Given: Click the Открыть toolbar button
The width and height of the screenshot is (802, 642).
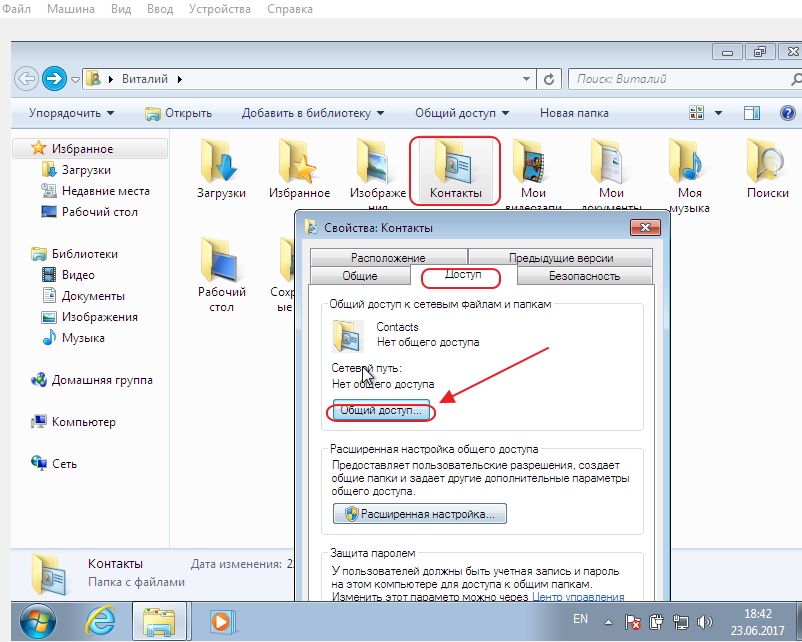Looking at the screenshot, I should click(179, 113).
